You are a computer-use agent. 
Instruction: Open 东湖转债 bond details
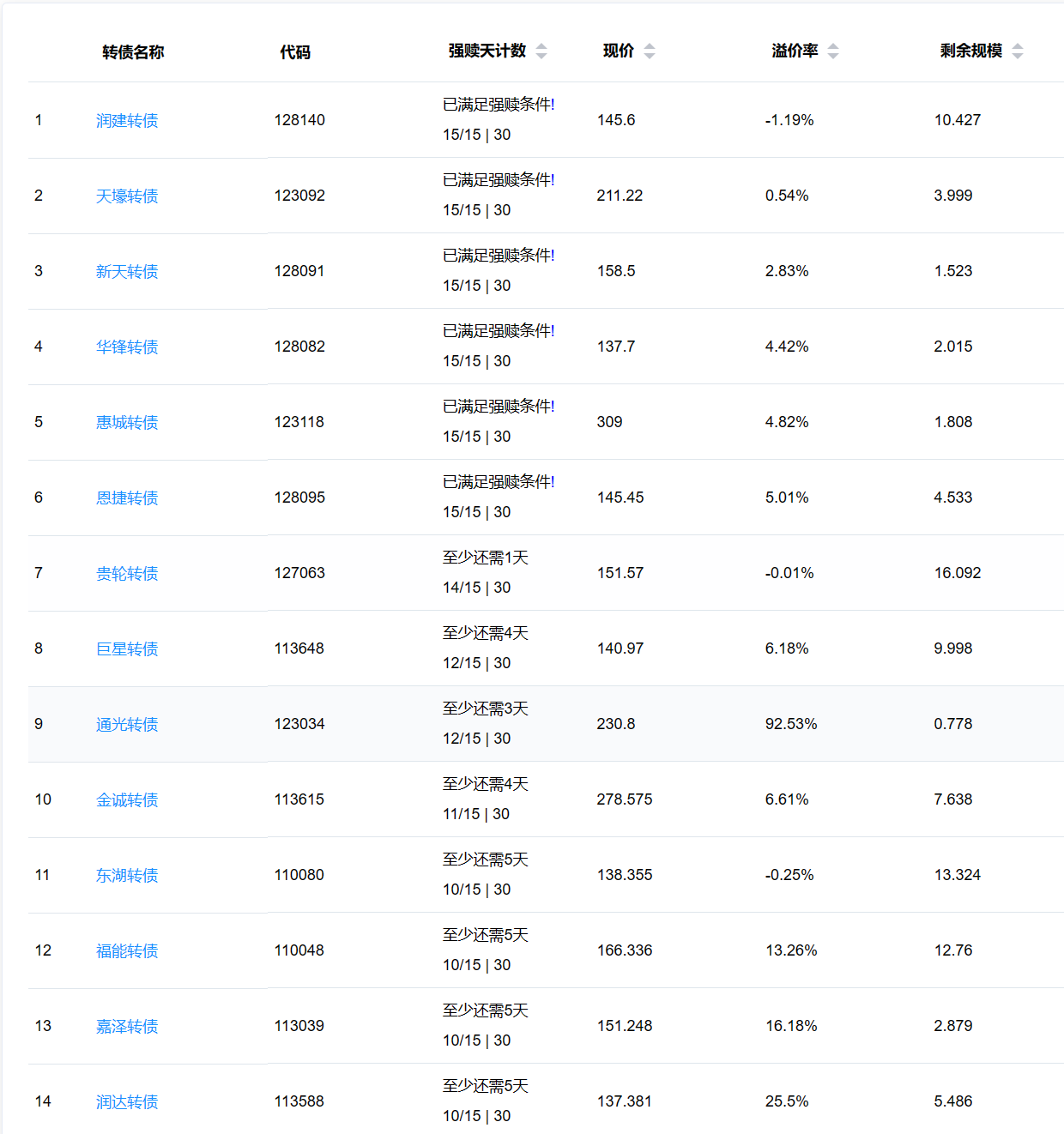127,876
